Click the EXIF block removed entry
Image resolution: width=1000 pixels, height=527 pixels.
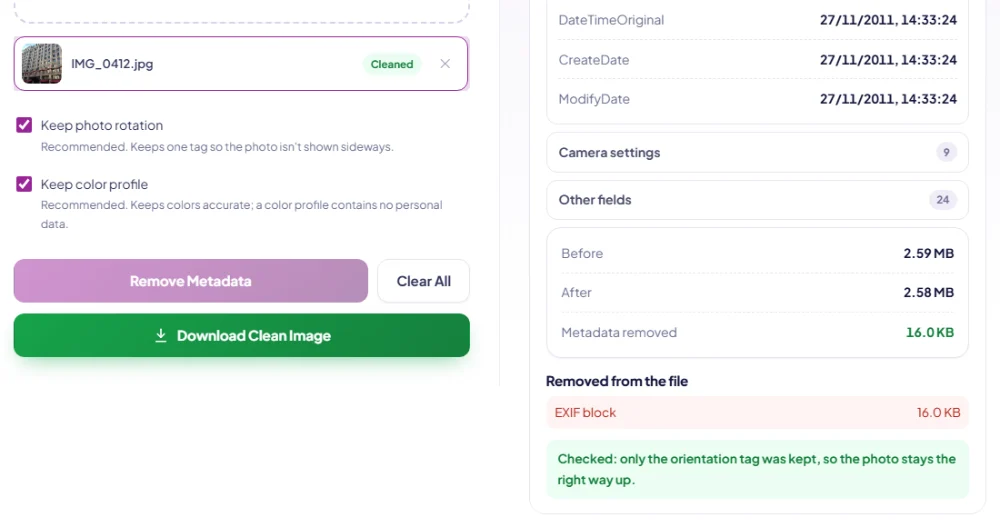coord(758,413)
